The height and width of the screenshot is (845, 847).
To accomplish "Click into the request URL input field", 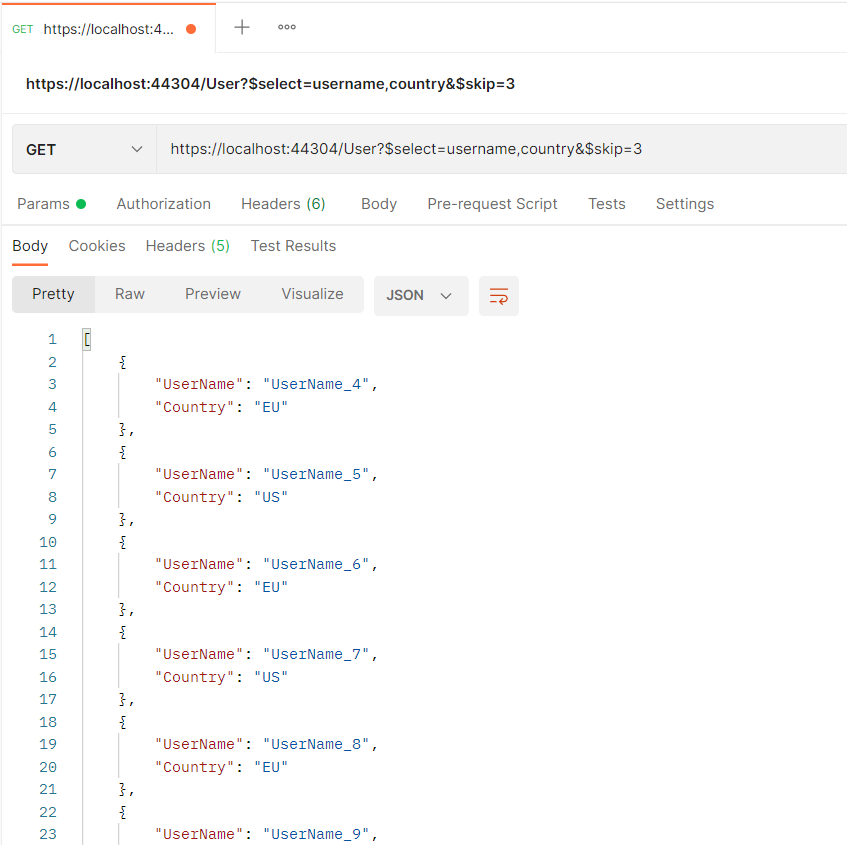I will (500, 150).
